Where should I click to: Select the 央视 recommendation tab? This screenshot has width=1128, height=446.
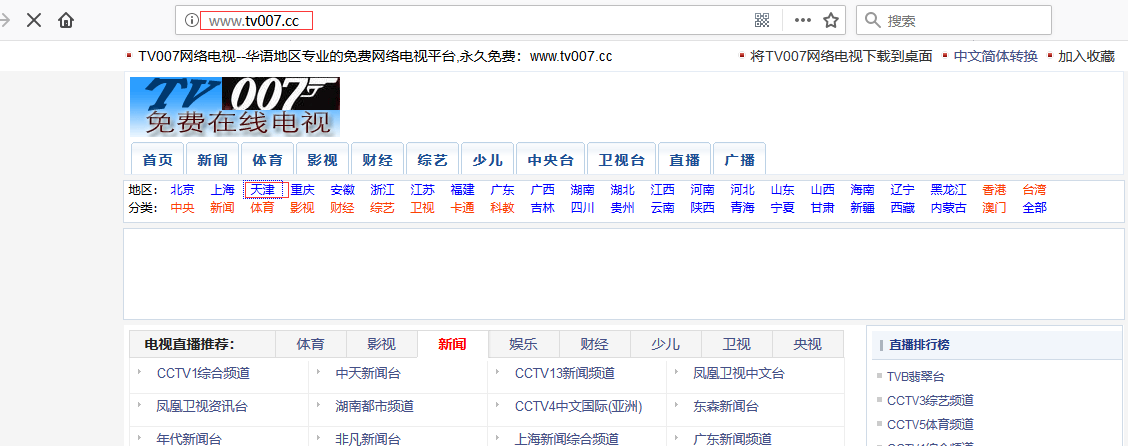(x=807, y=344)
